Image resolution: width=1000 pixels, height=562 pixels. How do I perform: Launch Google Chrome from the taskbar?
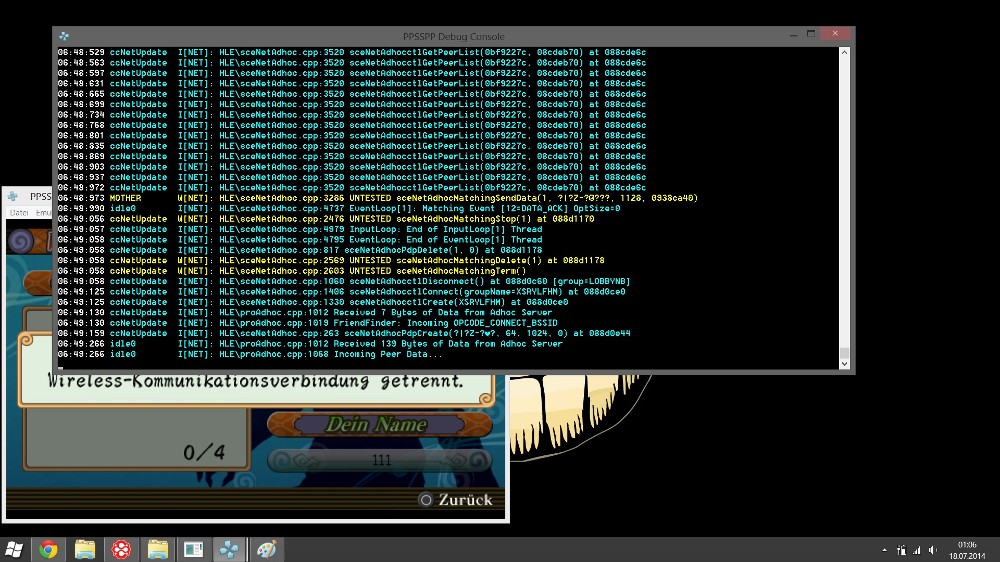point(48,549)
